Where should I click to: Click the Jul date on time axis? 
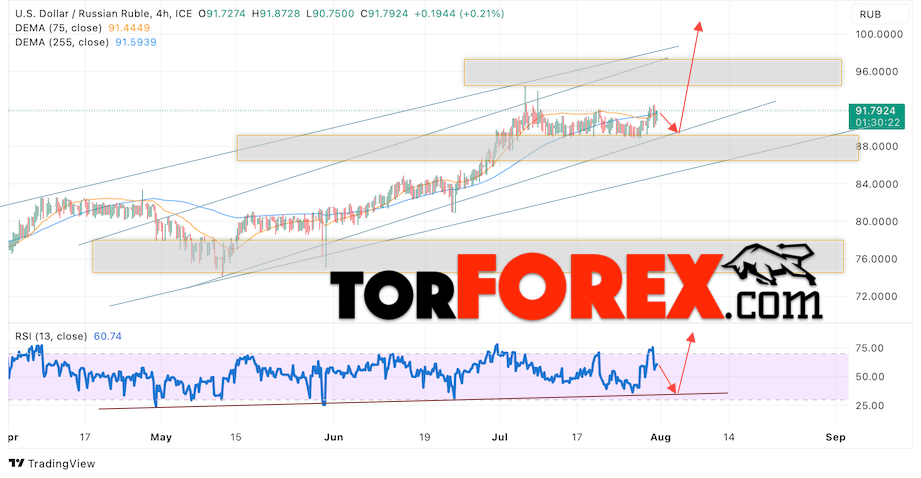coord(500,437)
